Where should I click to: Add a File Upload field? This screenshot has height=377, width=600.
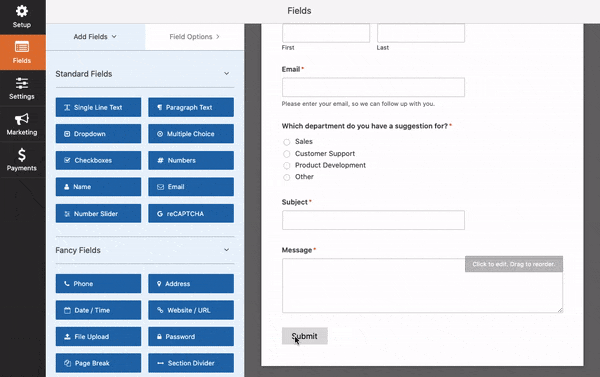click(98, 336)
